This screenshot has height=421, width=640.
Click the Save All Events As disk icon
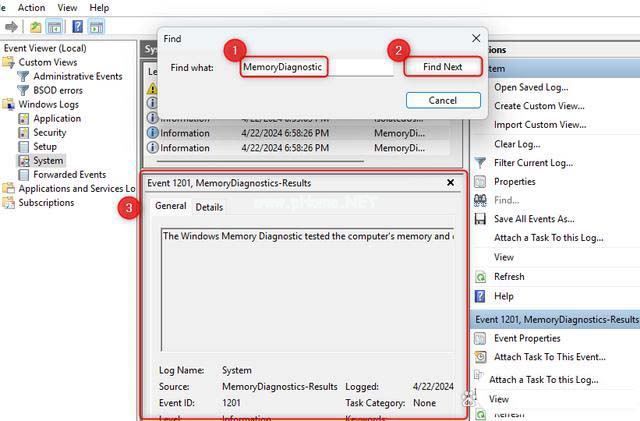(480, 219)
